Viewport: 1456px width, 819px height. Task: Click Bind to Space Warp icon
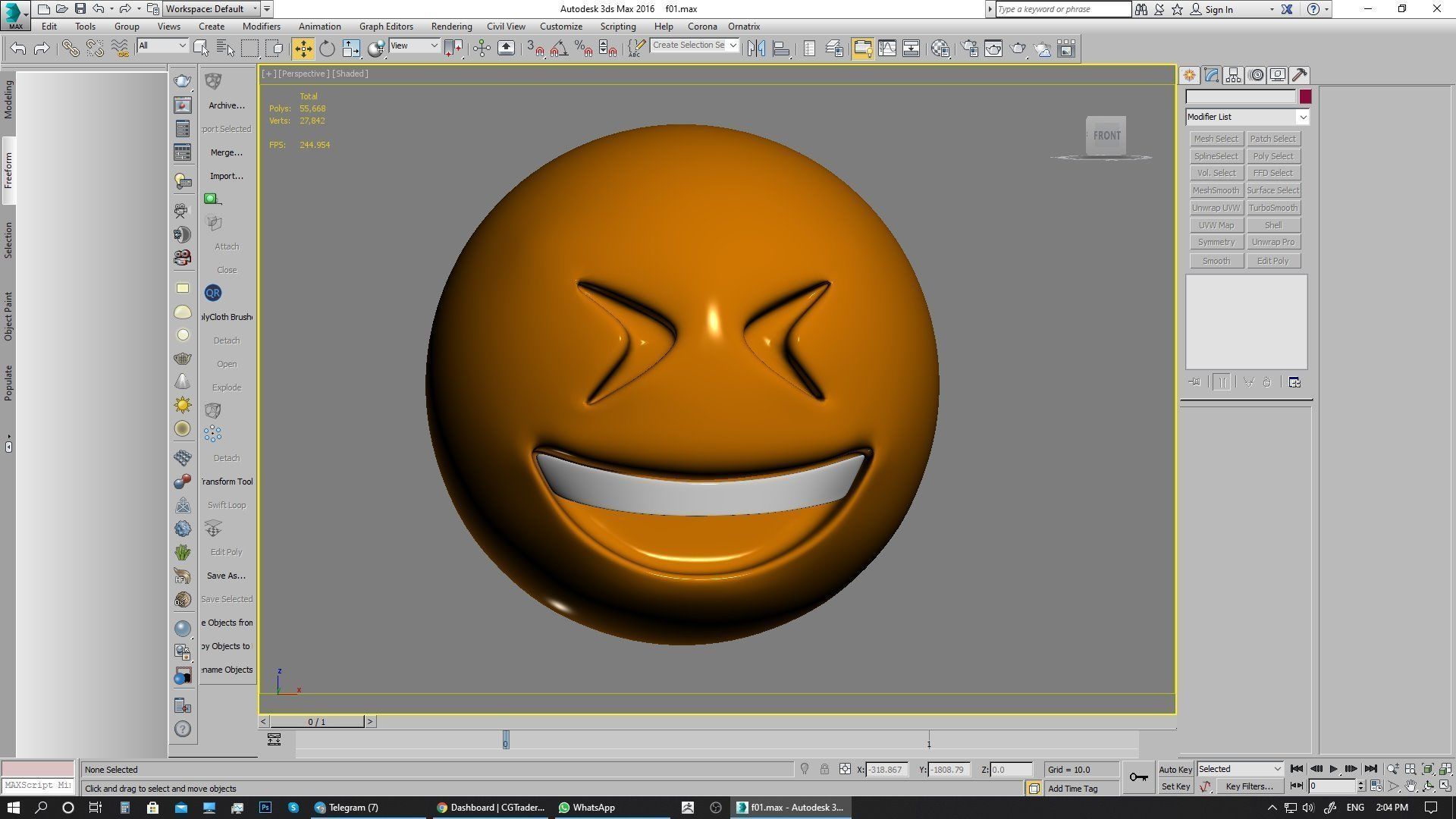(x=120, y=49)
